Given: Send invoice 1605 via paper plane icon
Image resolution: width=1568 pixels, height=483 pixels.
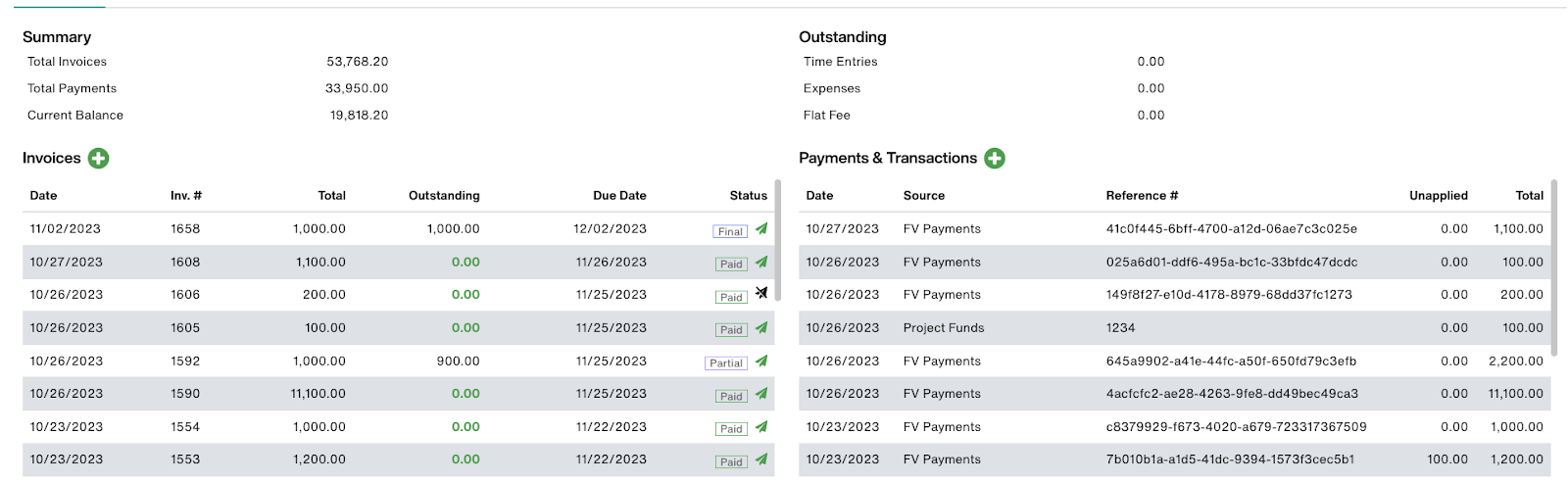Looking at the screenshot, I should [761, 328].
